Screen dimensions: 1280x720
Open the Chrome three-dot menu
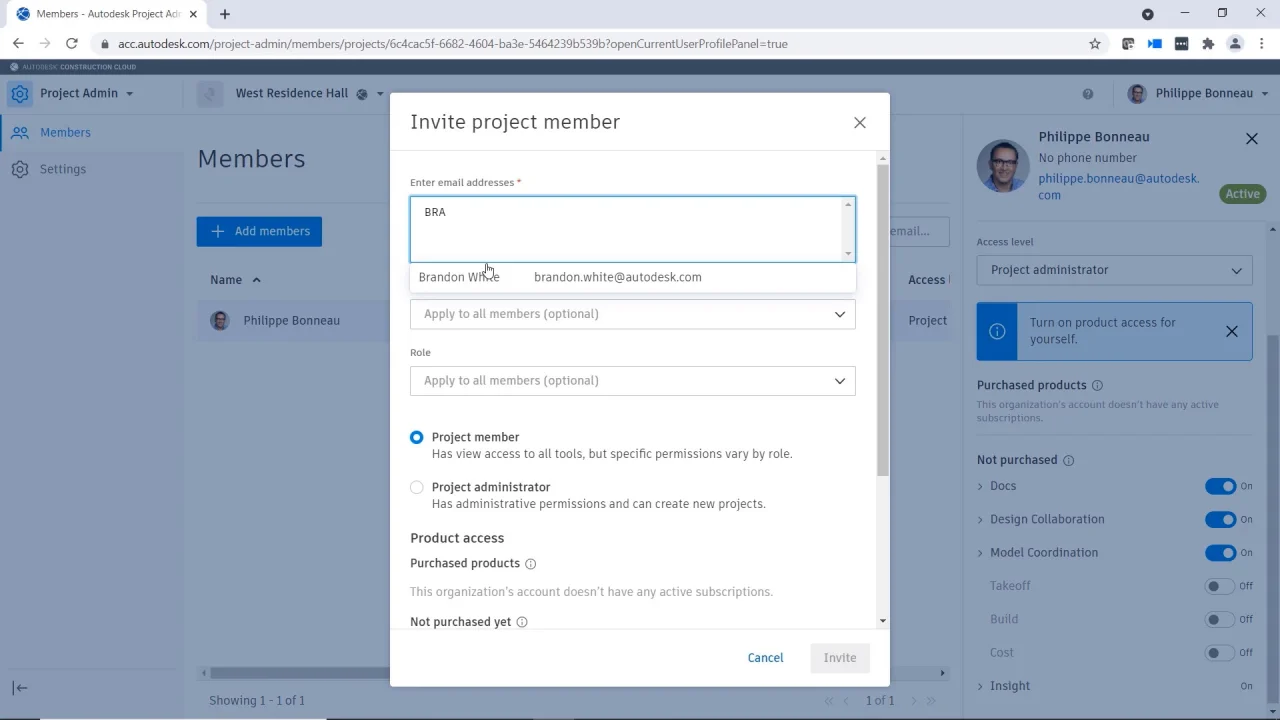[x=1262, y=44]
